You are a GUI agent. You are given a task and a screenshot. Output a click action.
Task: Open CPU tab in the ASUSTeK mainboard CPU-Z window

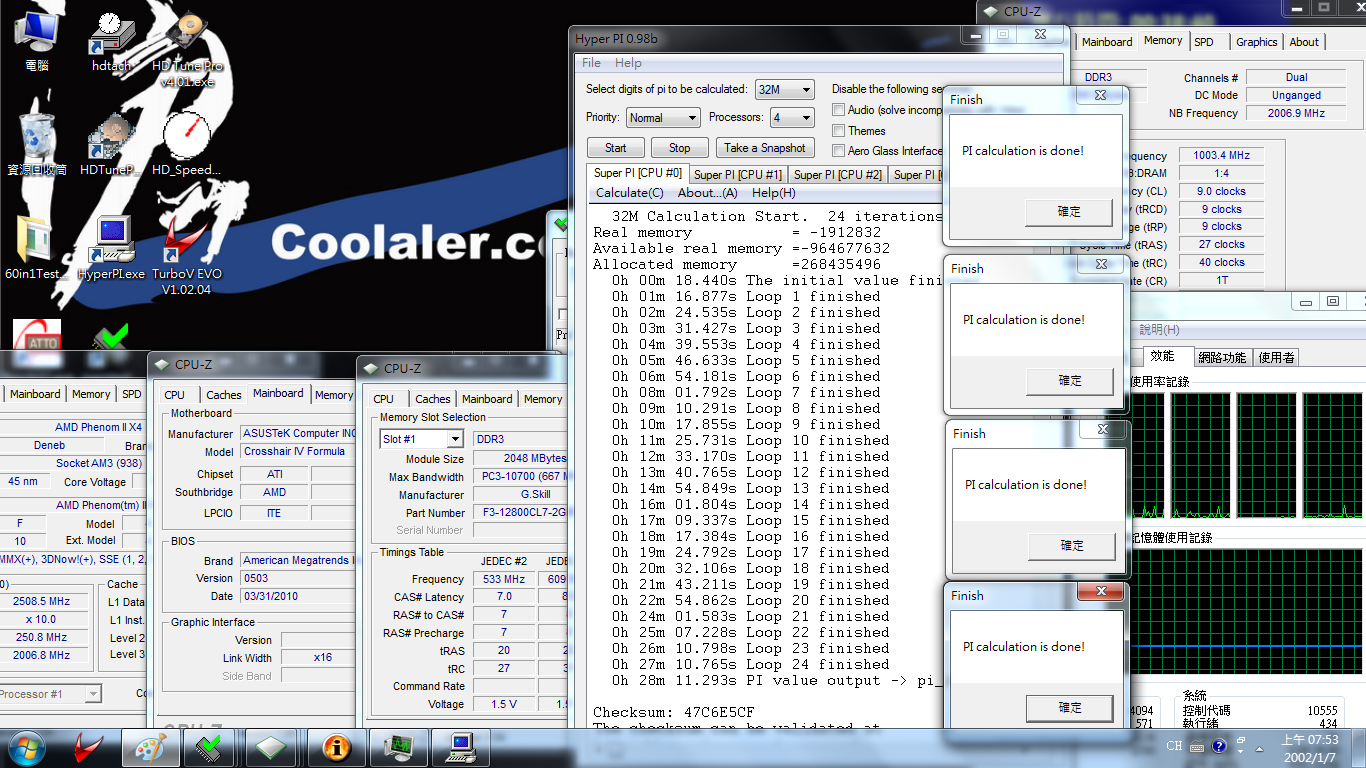[x=175, y=395]
